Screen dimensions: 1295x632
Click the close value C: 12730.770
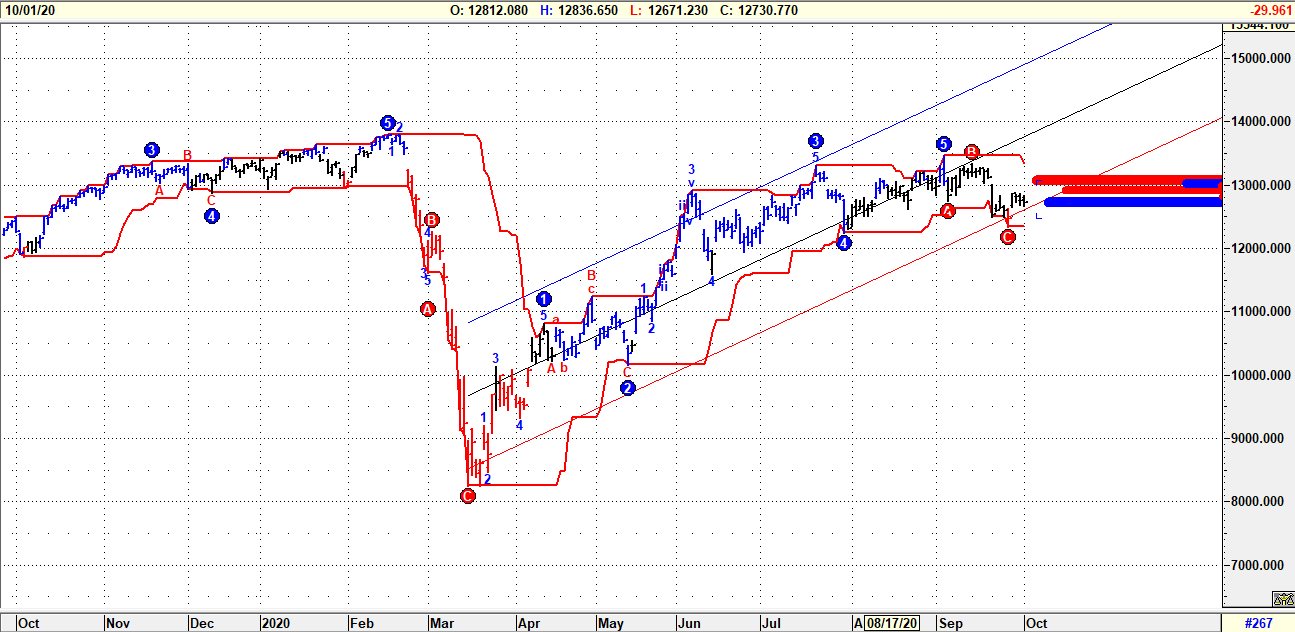[760, 9]
